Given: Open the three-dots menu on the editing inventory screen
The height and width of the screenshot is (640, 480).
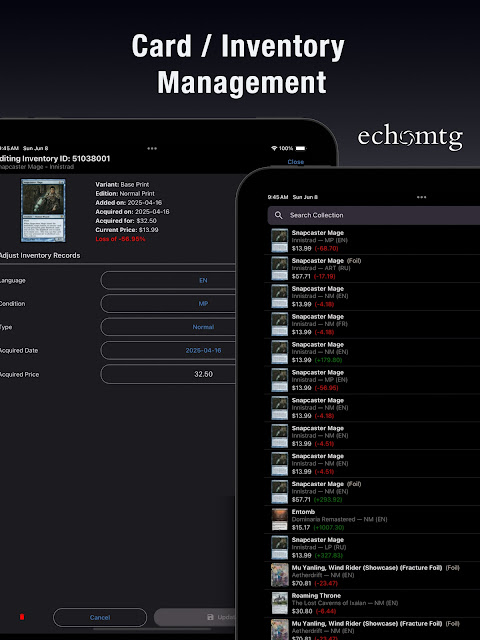Looking at the screenshot, I should pyautogui.click(x=152, y=149).
